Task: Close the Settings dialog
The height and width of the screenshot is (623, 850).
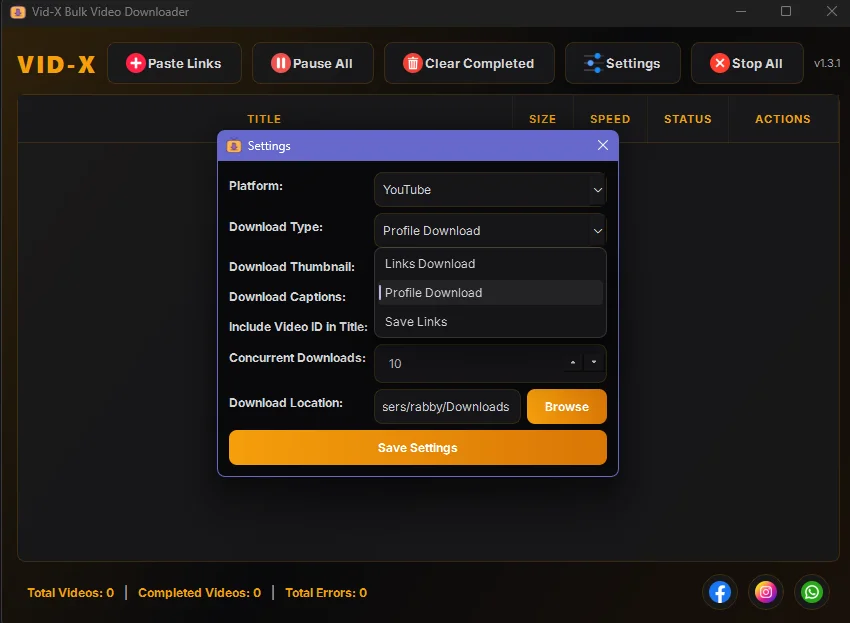Action: [603, 145]
